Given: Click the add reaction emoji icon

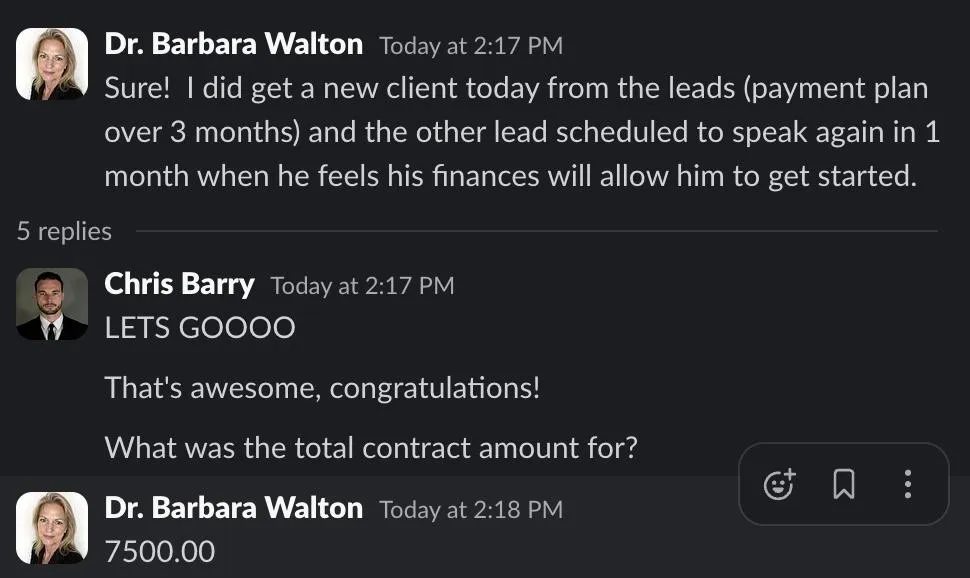Looking at the screenshot, I should pyautogui.click(x=779, y=485).
